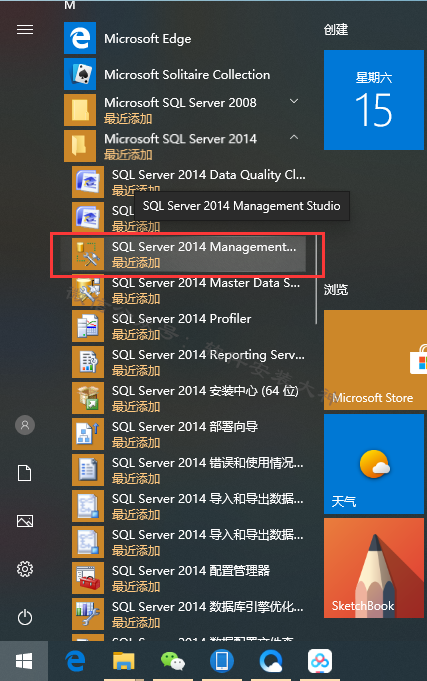Viewport: 427px width, 681px height.
Task: Open Documents from the Start sidebar
Action: (x=25, y=473)
